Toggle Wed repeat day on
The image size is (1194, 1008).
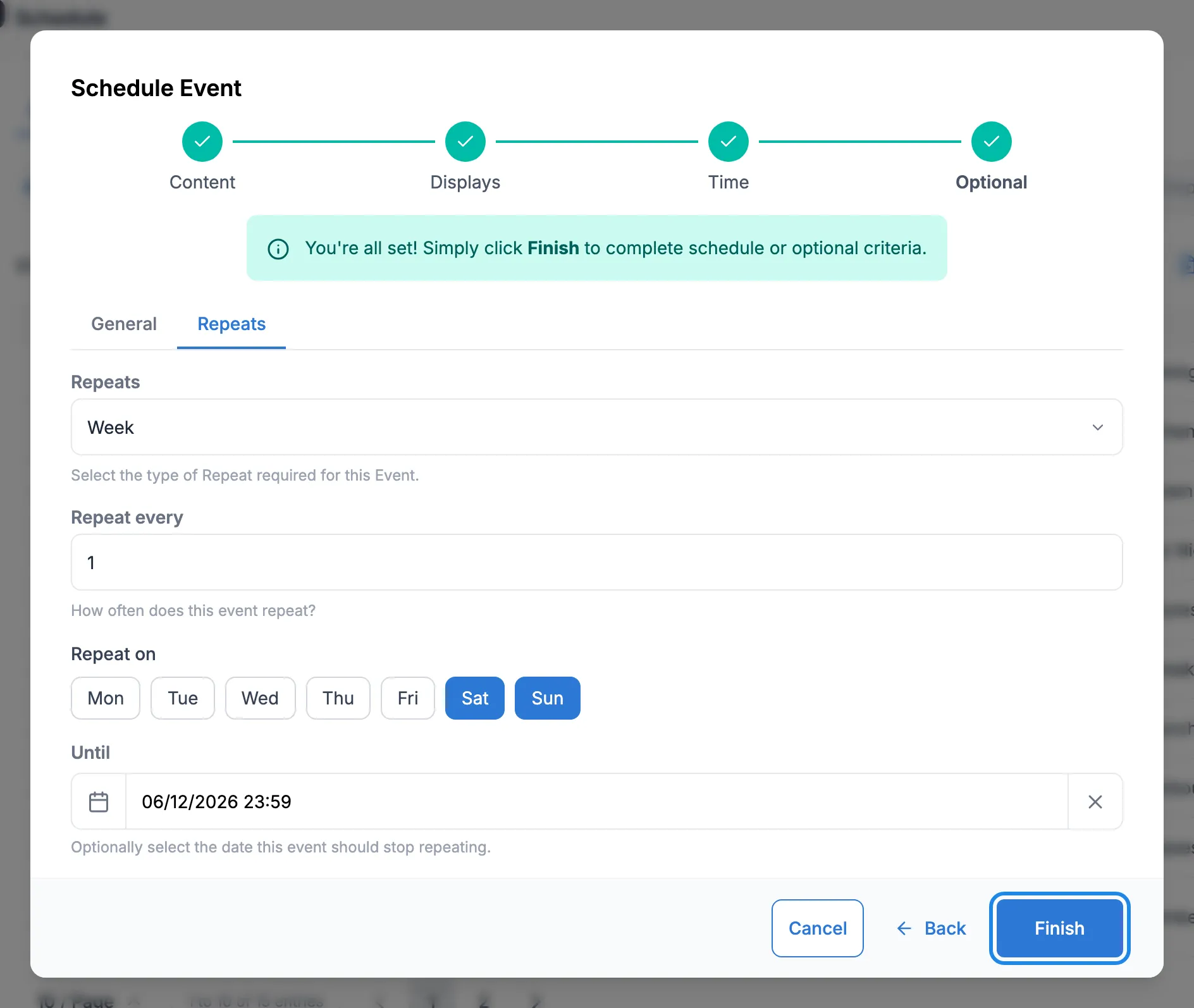click(260, 698)
